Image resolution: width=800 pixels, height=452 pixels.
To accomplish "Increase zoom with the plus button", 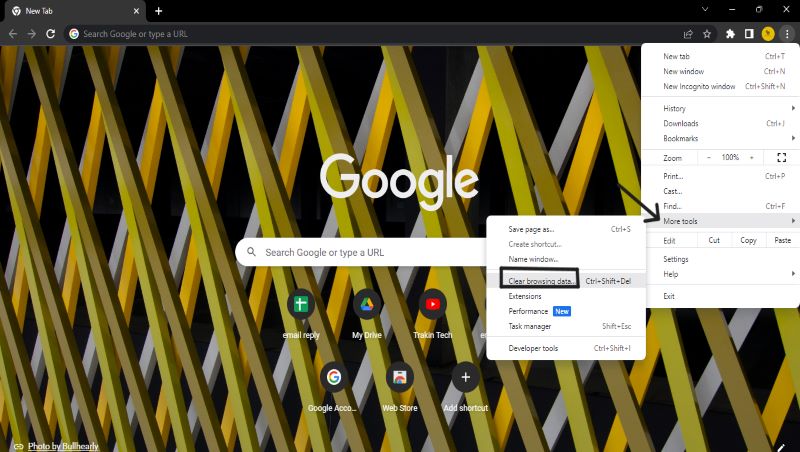I will [x=752, y=158].
